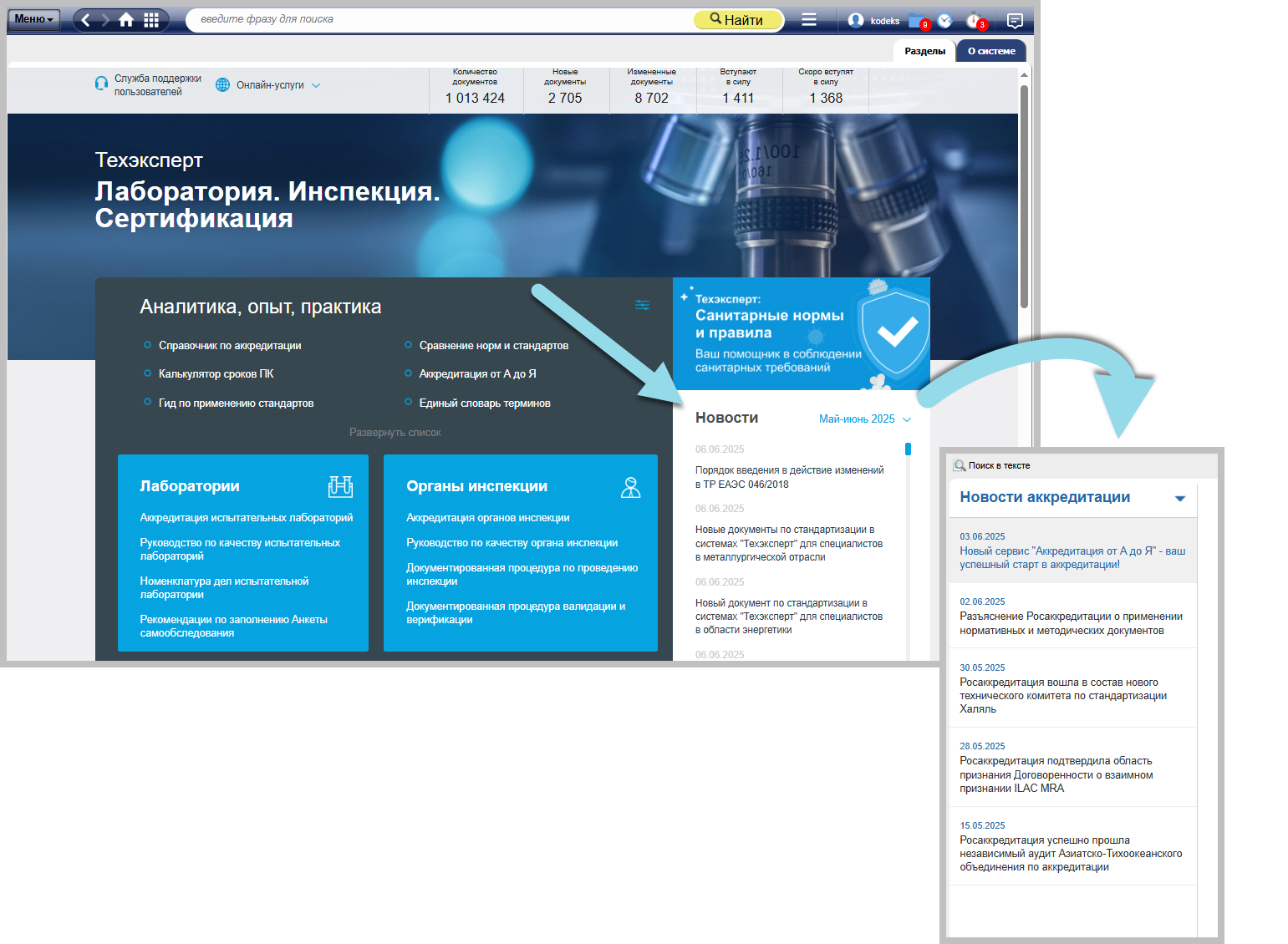Click the inspector icon in Органы инспекции
The width and height of the screenshot is (1288, 944).
(x=631, y=487)
